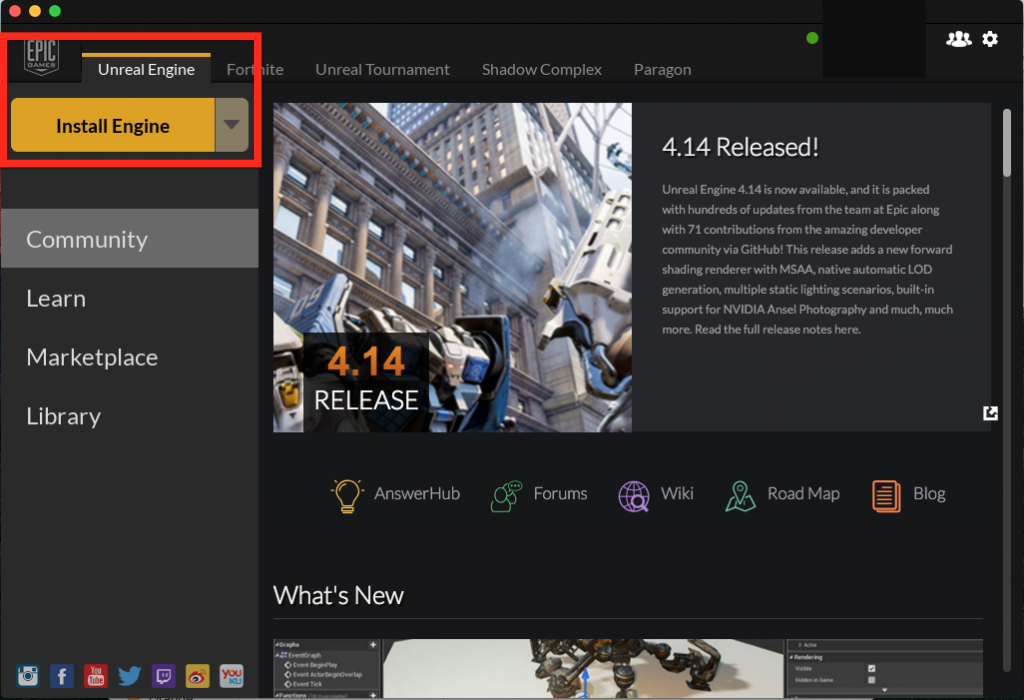The width and height of the screenshot is (1024, 700).
Task: Expand the Install Engine dropdown arrow
Action: point(231,125)
